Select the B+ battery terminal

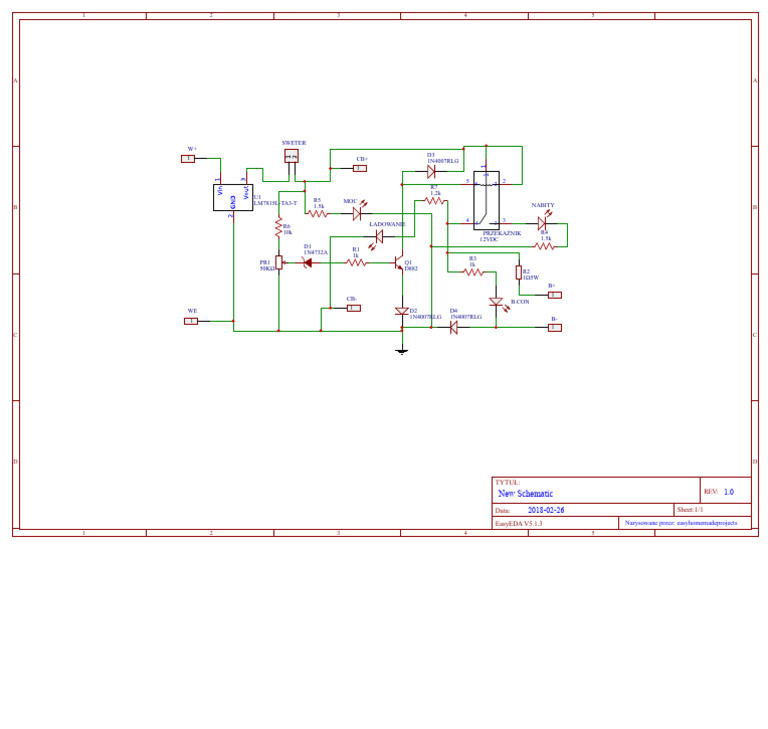[x=554, y=295]
